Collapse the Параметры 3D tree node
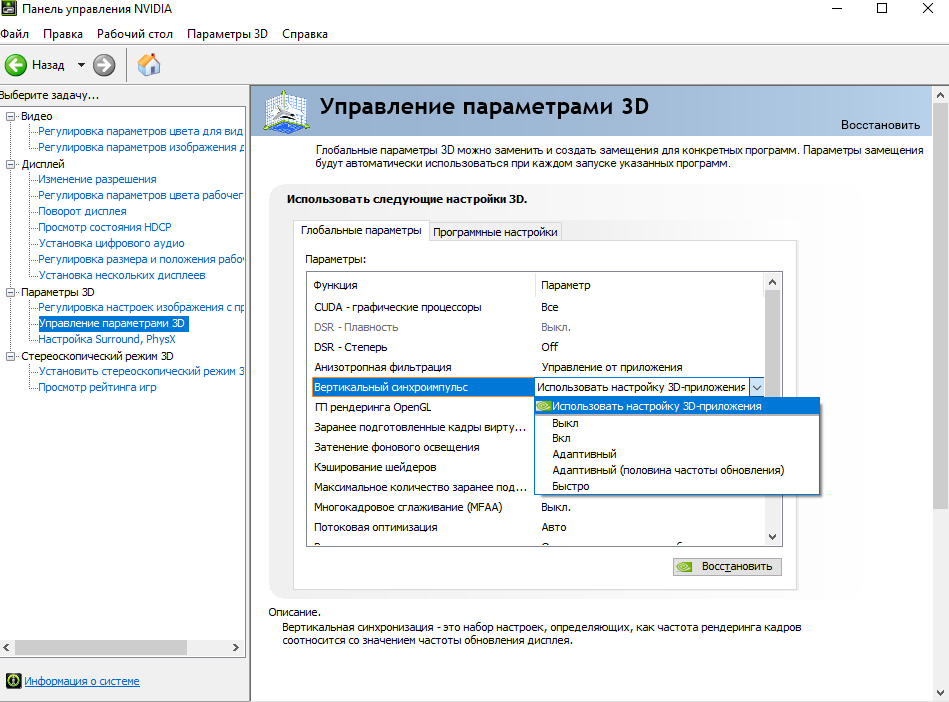Image resolution: width=949 pixels, height=702 pixels. pos(10,292)
